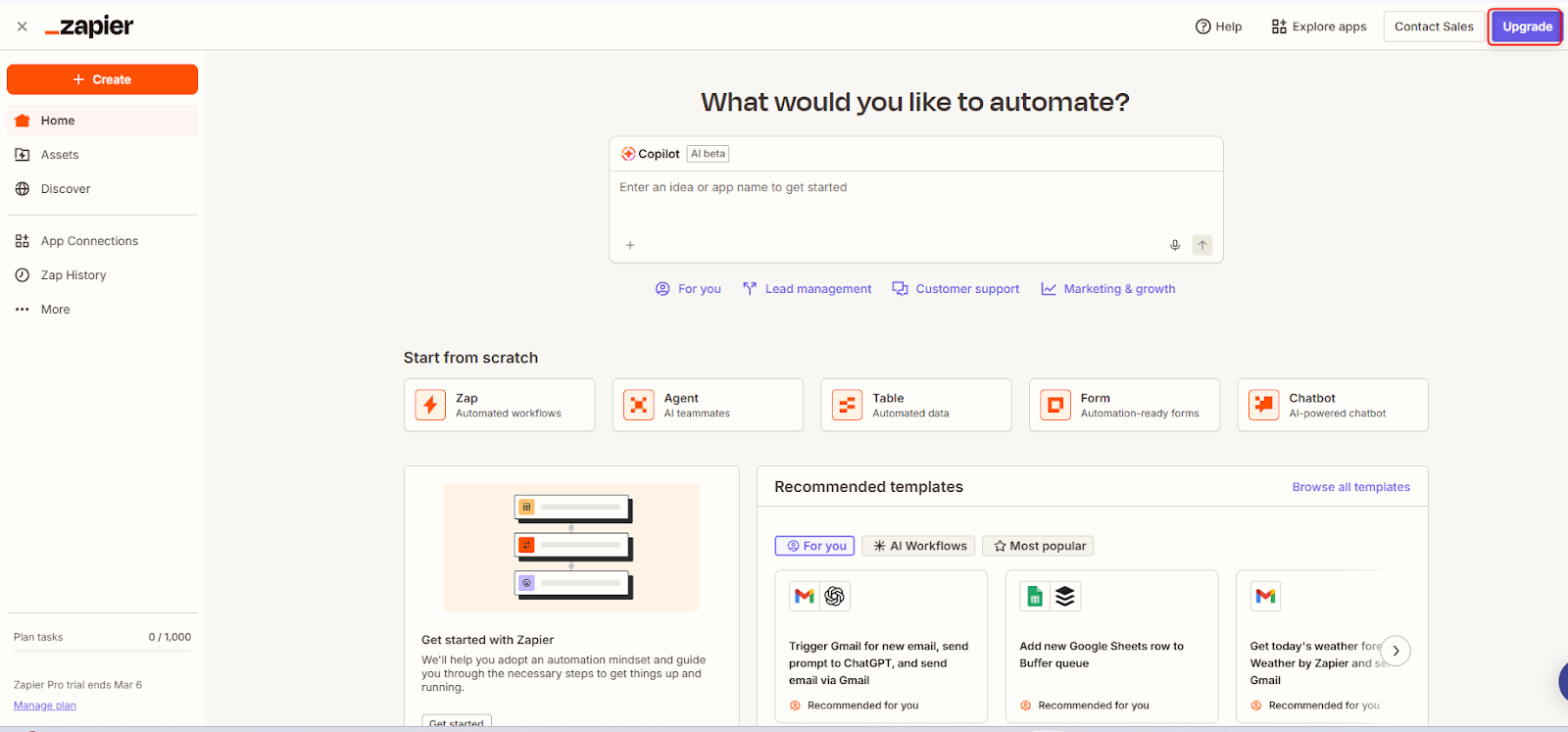The image size is (1568, 732).
Task: Click the Plan tasks progress bar
Action: (x=102, y=651)
